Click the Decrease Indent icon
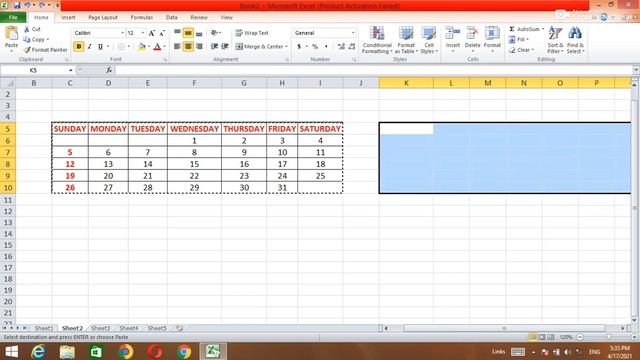 pos(214,47)
